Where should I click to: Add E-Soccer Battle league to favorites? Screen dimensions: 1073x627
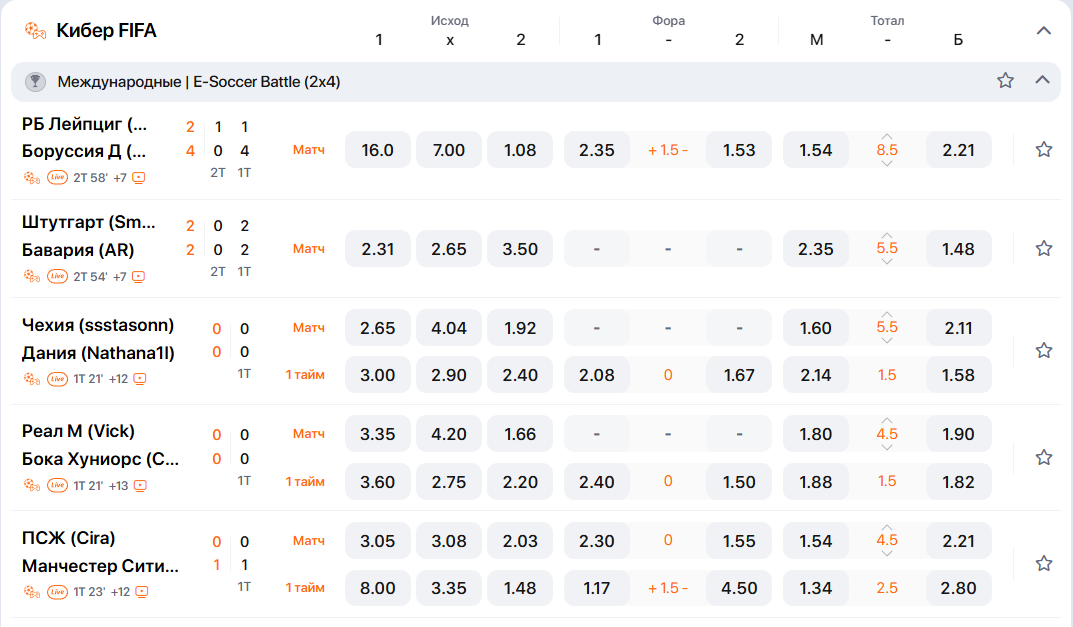tap(1005, 81)
